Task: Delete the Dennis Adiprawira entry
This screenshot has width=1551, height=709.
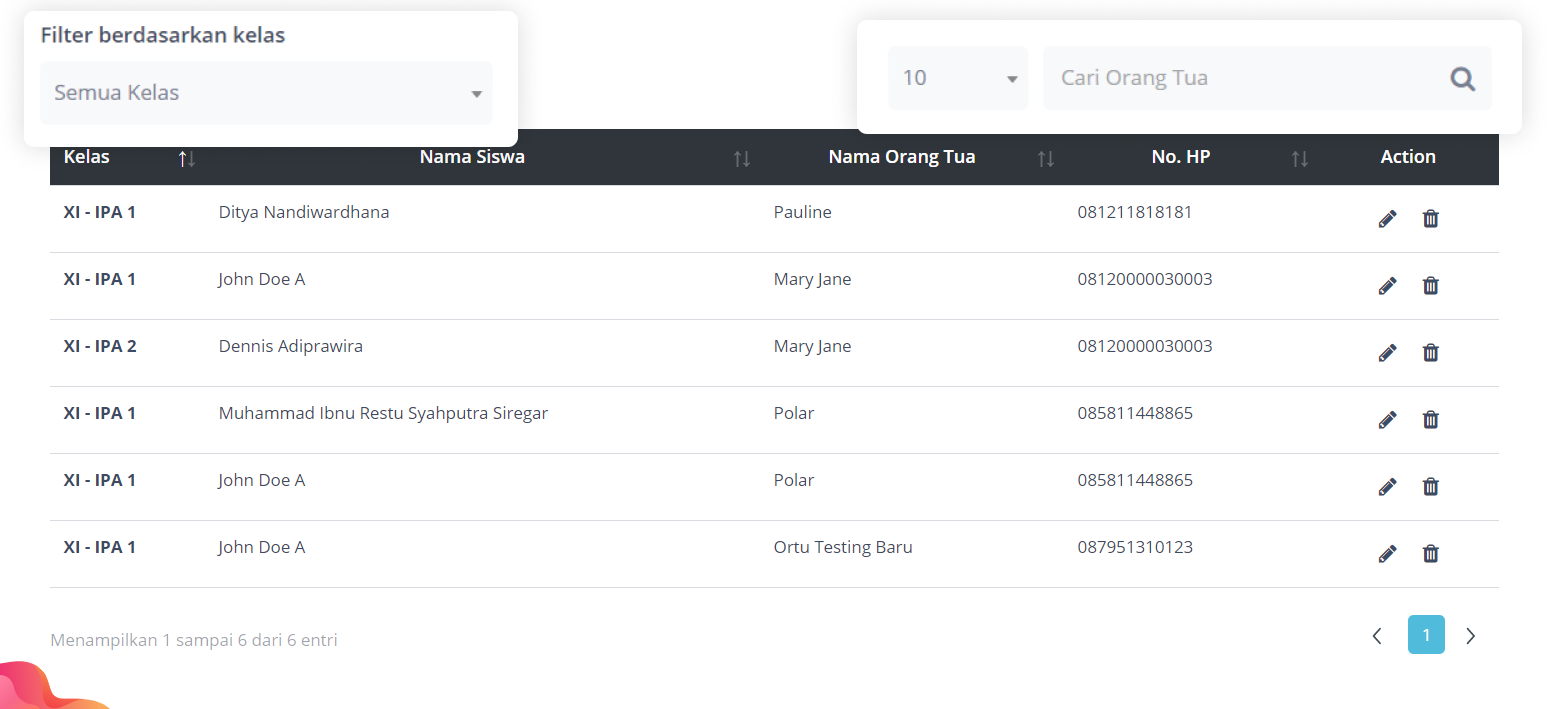Action: tap(1430, 353)
